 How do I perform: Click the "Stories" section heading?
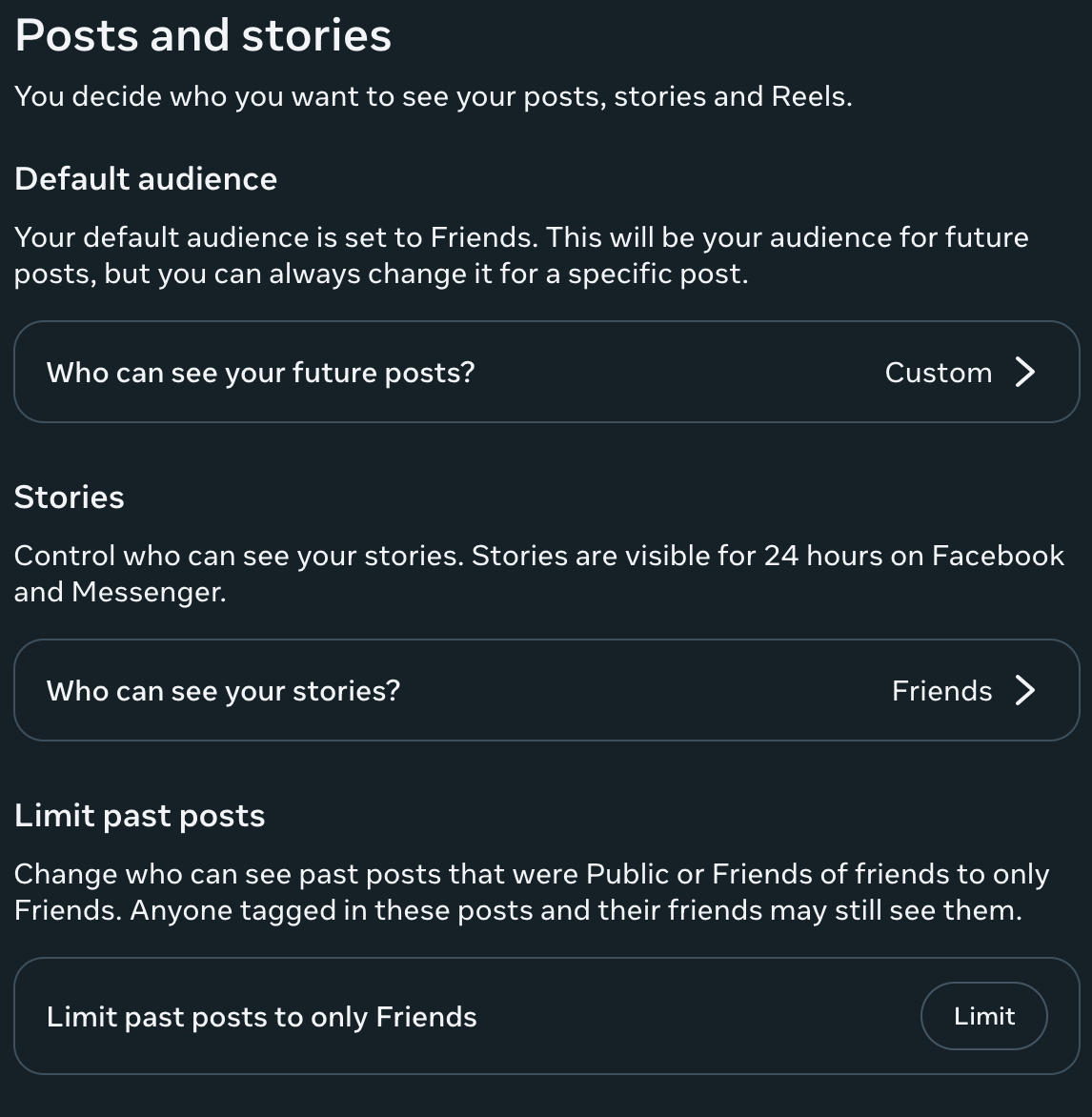[70, 498]
